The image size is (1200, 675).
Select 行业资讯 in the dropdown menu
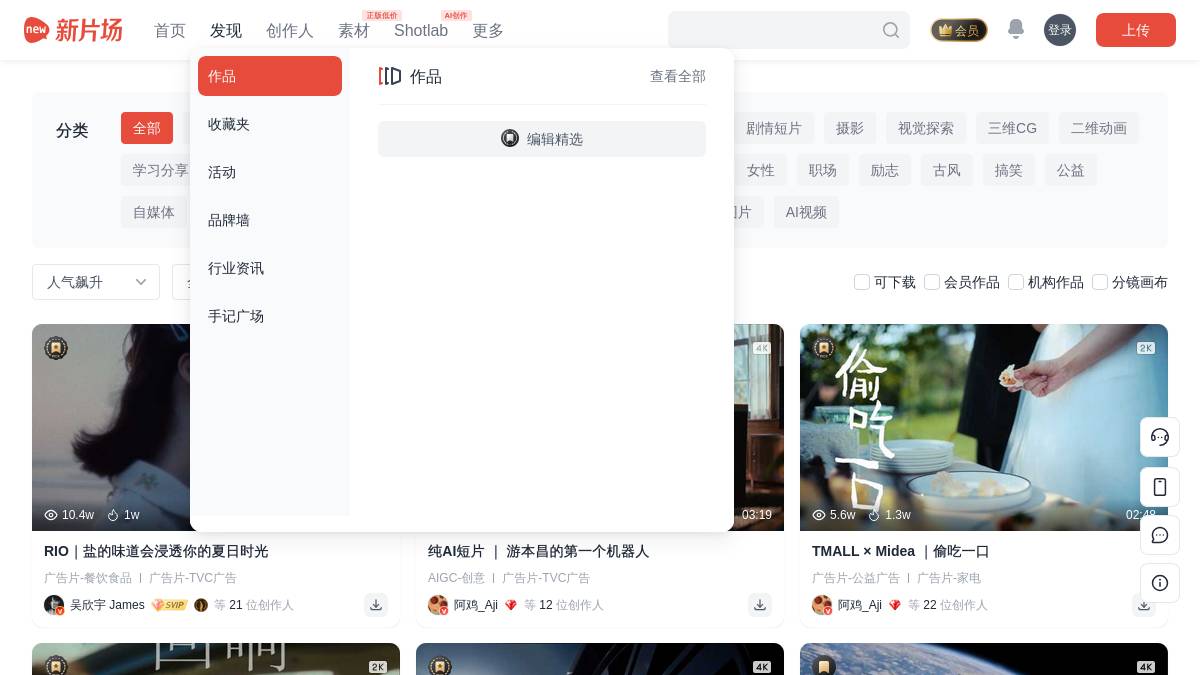click(270, 268)
